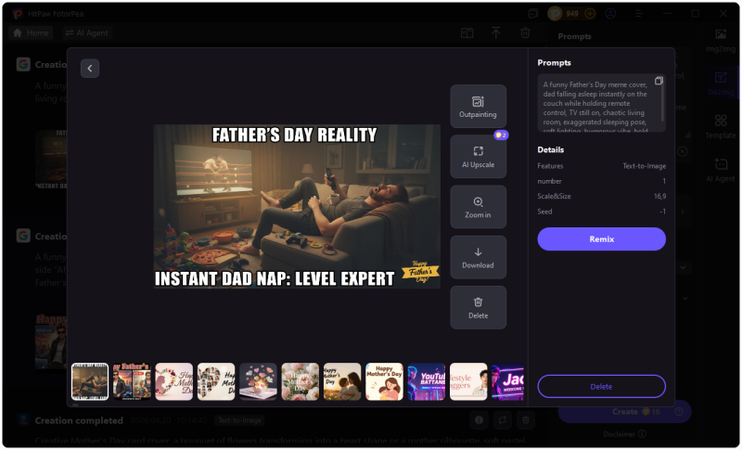This screenshot has height=450, width=742.
Task: Open AI Agent in the right sidebar
Action: click(x=721, y=170)
